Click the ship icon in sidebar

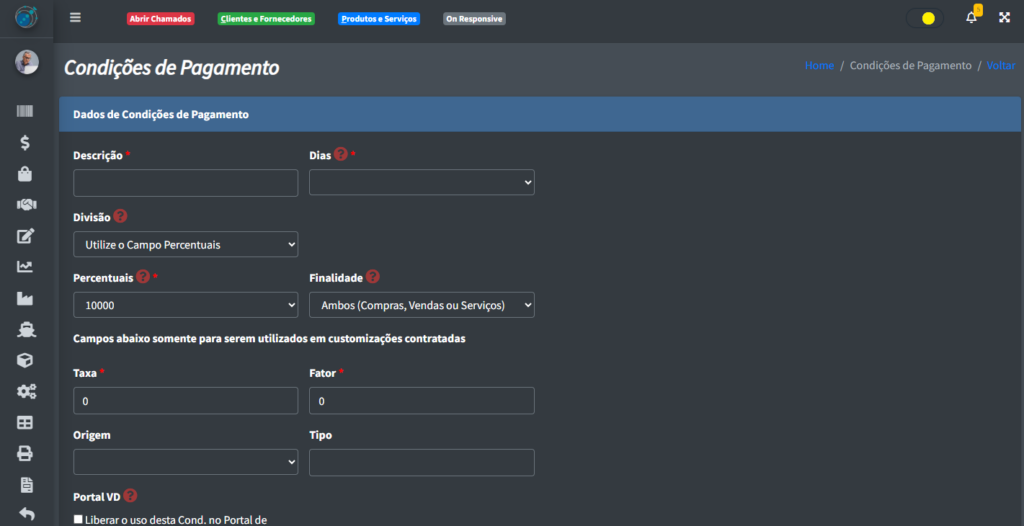(x=25, y=329)
